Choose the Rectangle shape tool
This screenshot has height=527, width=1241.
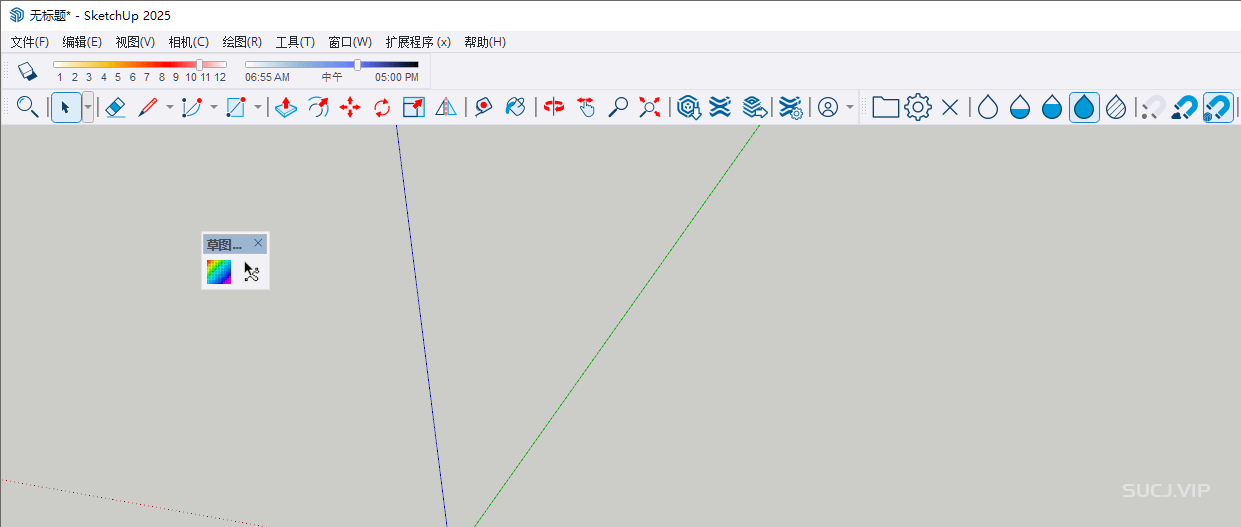pyautogui.click(x=236, y=107)
